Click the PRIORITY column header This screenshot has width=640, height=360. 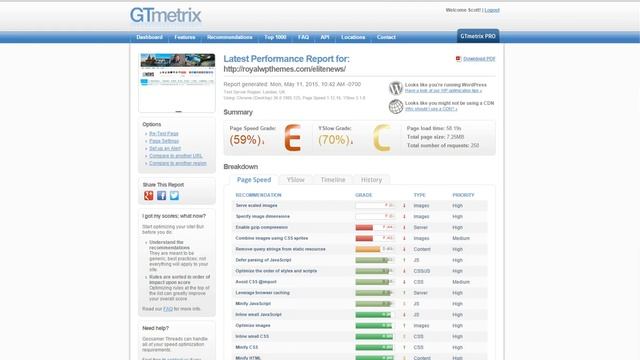[463, 195]
